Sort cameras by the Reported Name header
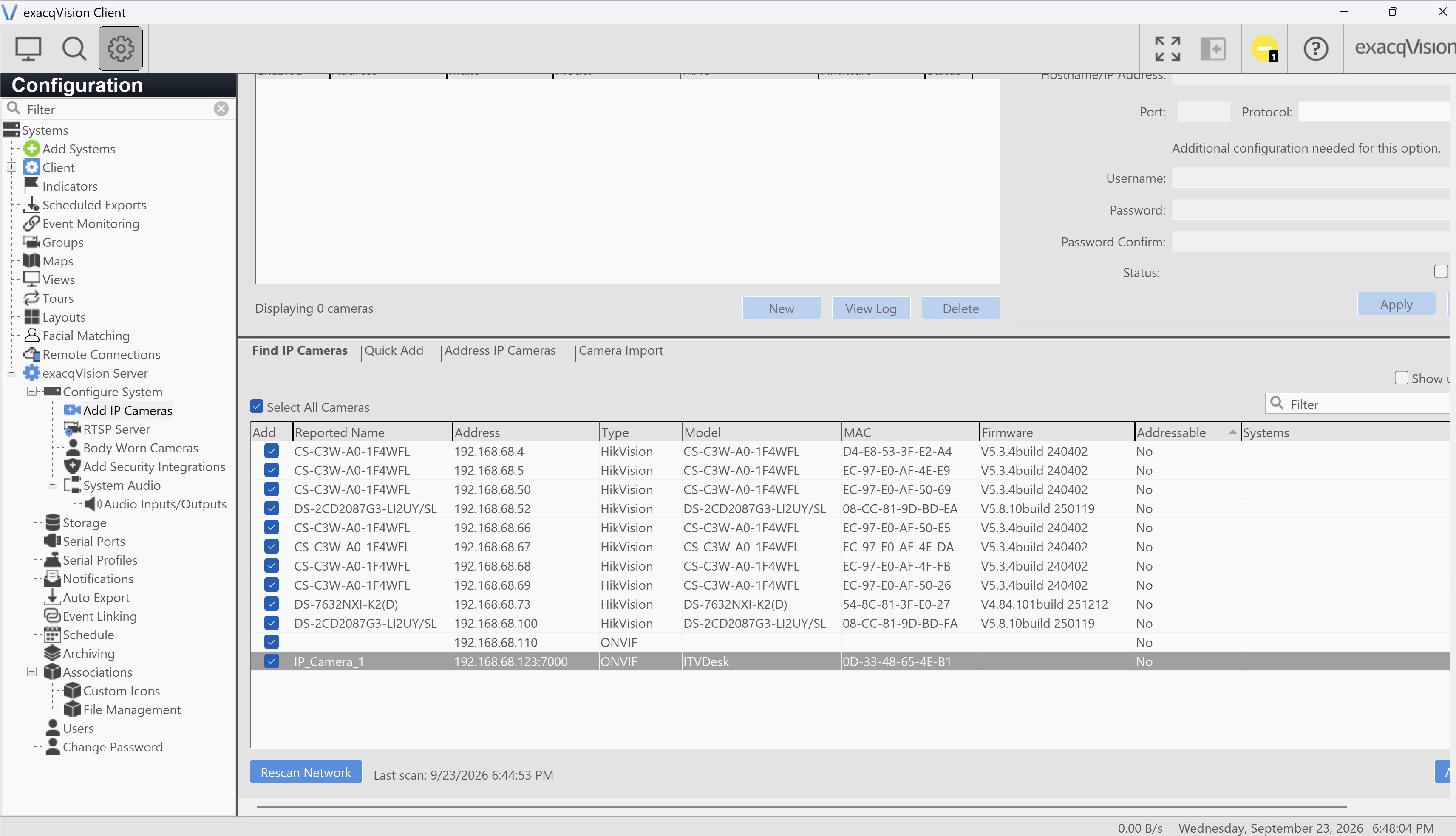This screenshot has width=1456, height=836. (372, 432)
